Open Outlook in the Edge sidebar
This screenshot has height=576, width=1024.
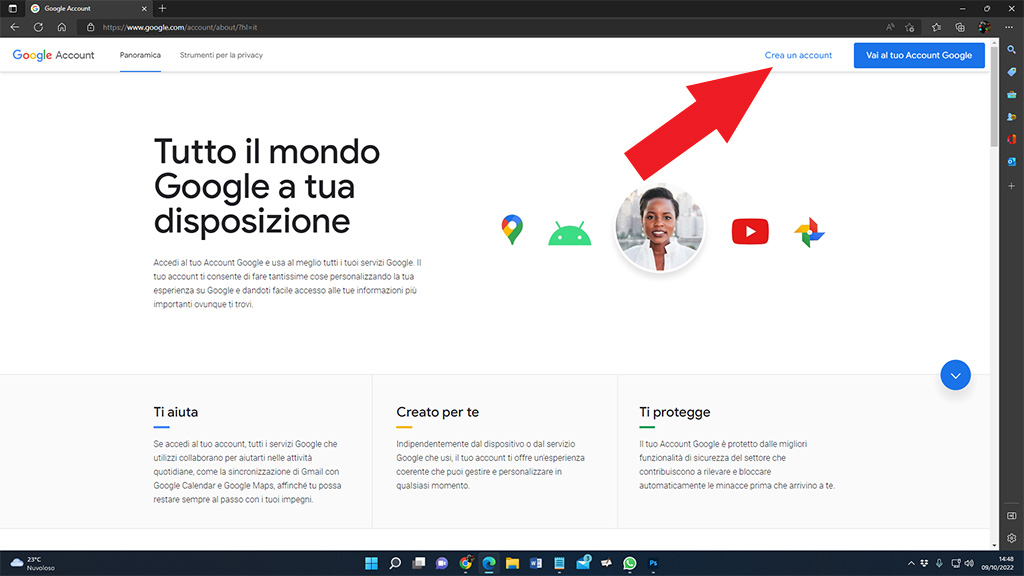pyautogui.click(x=1012, y=161)
